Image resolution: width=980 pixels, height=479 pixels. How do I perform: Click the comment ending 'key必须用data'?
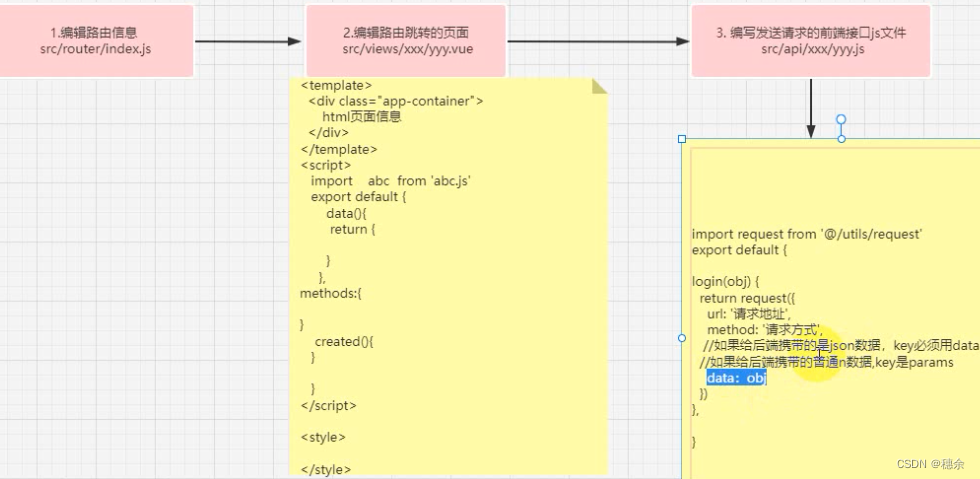pos(840,346)
